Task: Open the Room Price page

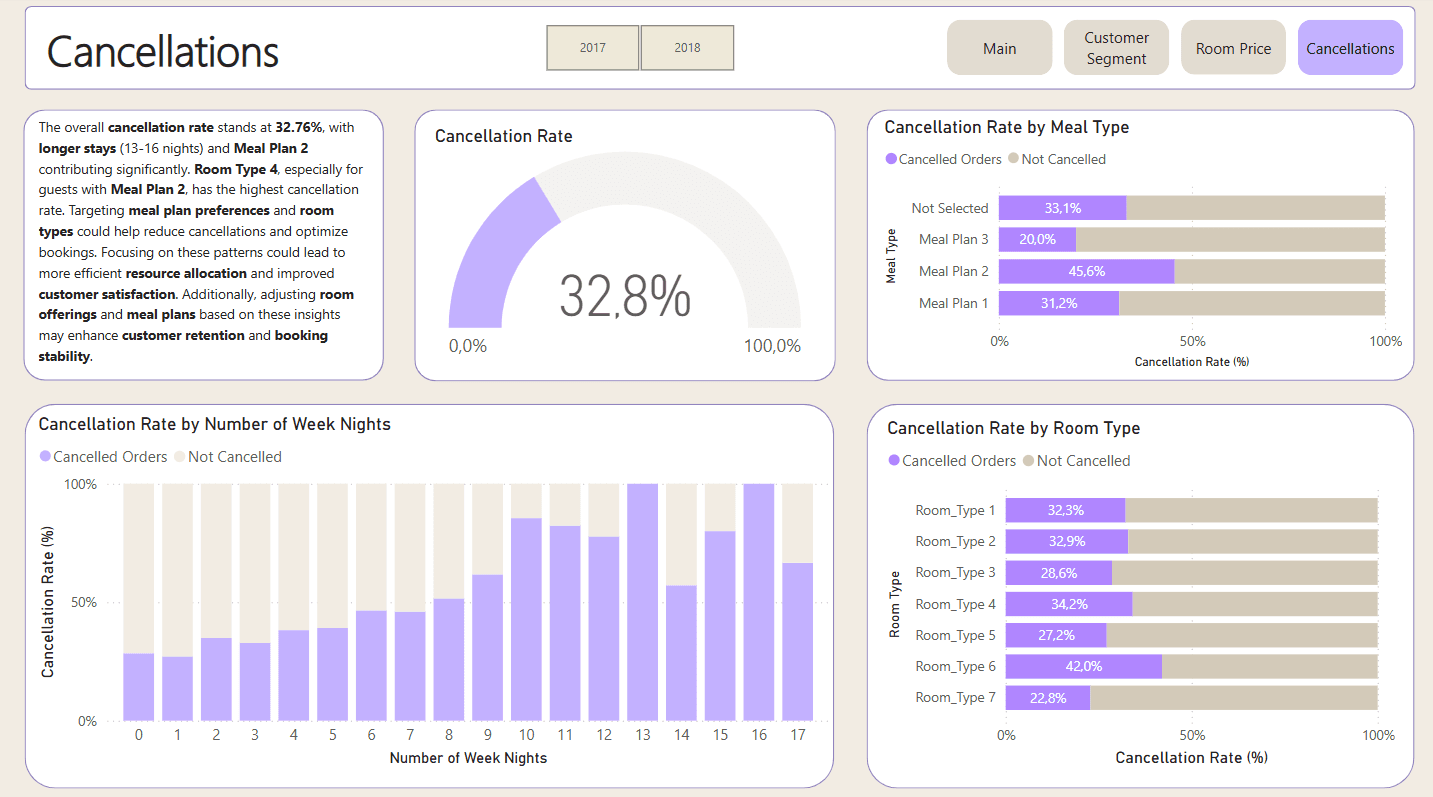Action: (1233, 48)
